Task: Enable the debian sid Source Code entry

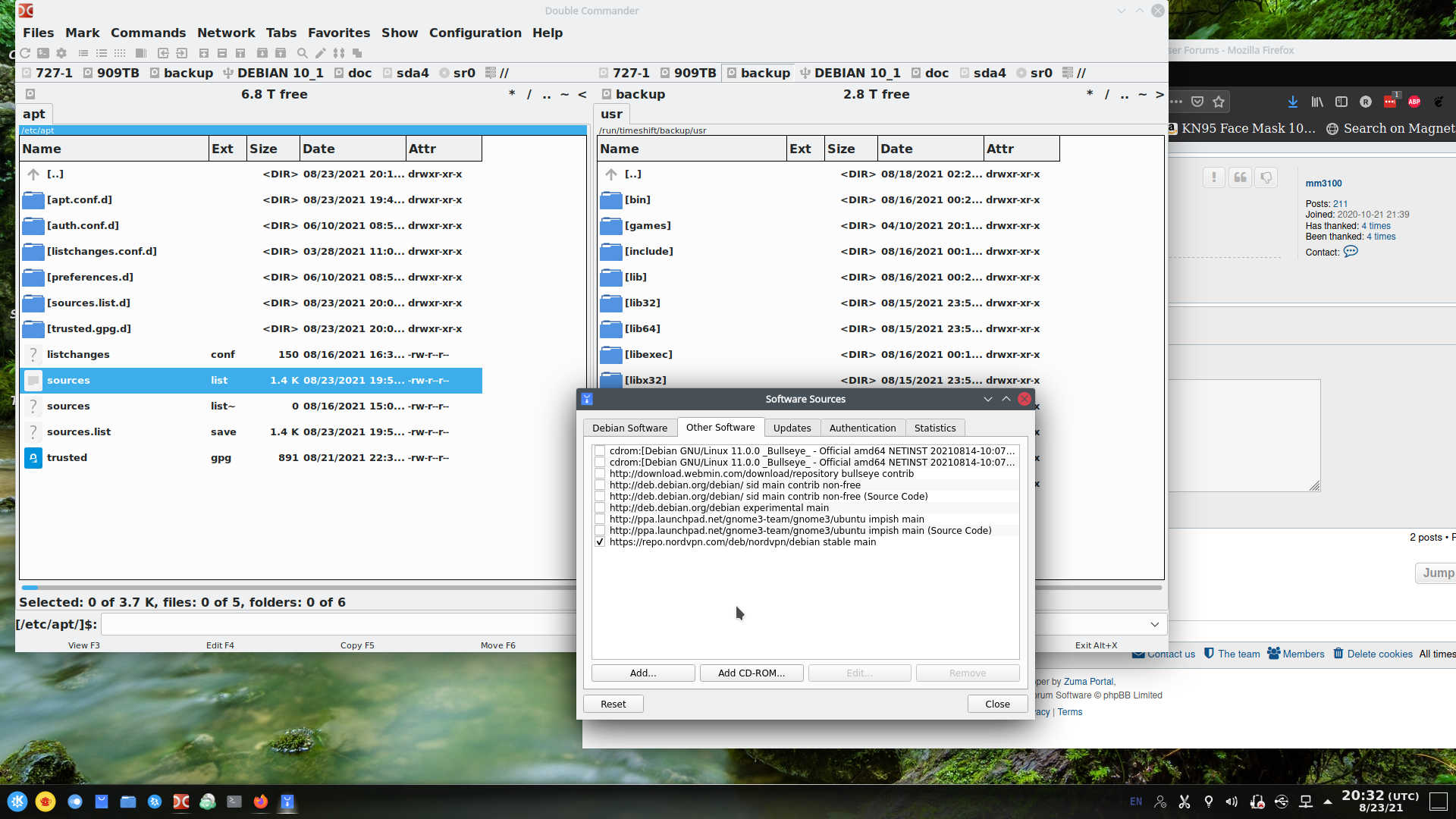Action: coord(600,496)
